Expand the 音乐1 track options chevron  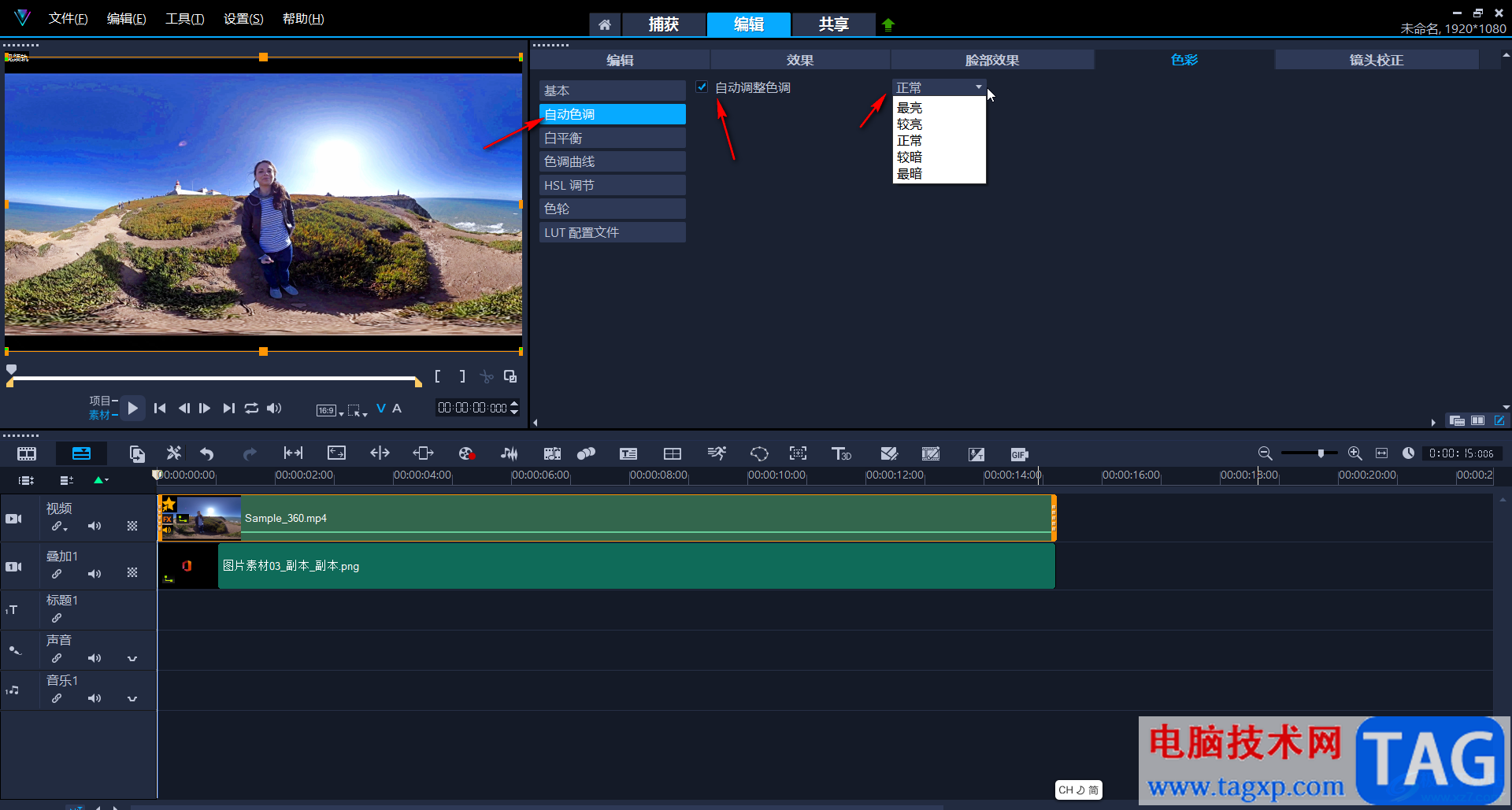click(x=132, y=698)
